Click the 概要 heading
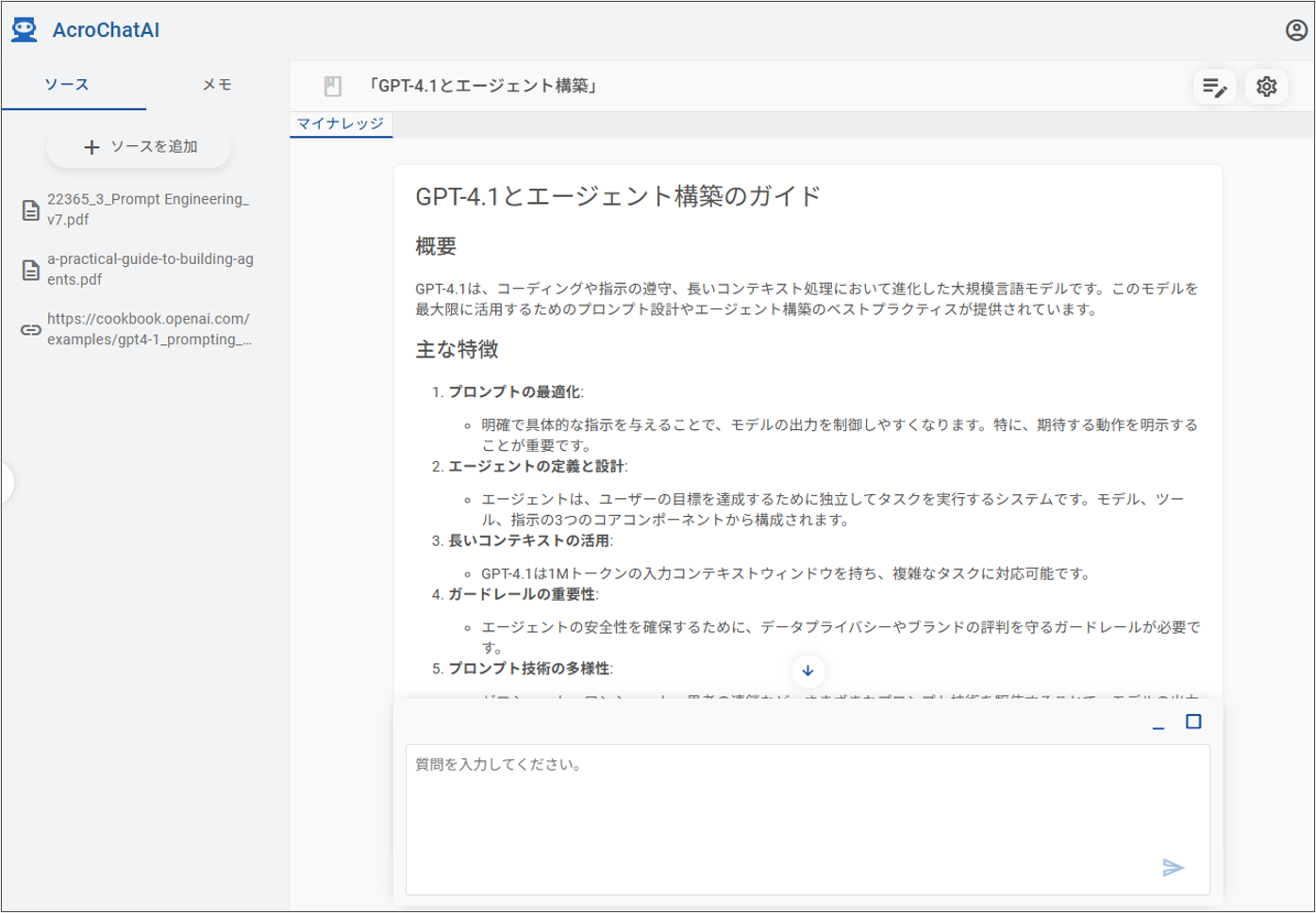This screenshot has width=1316, height=913. coord(436,247)
